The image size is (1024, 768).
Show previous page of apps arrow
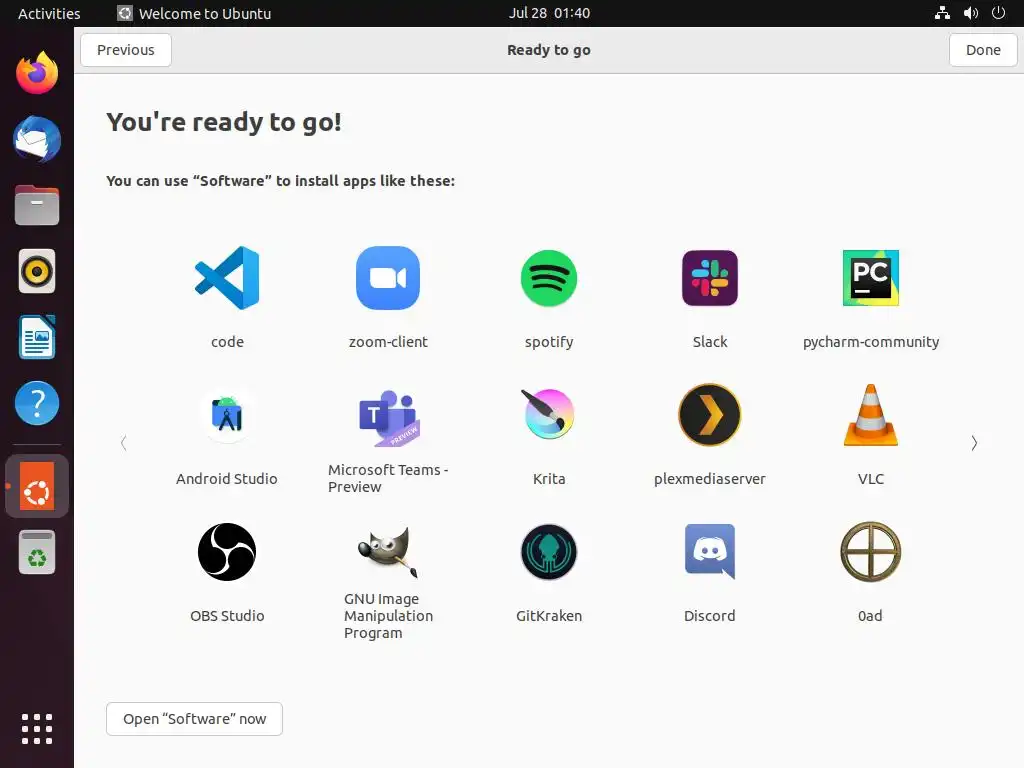coord(124,443)
